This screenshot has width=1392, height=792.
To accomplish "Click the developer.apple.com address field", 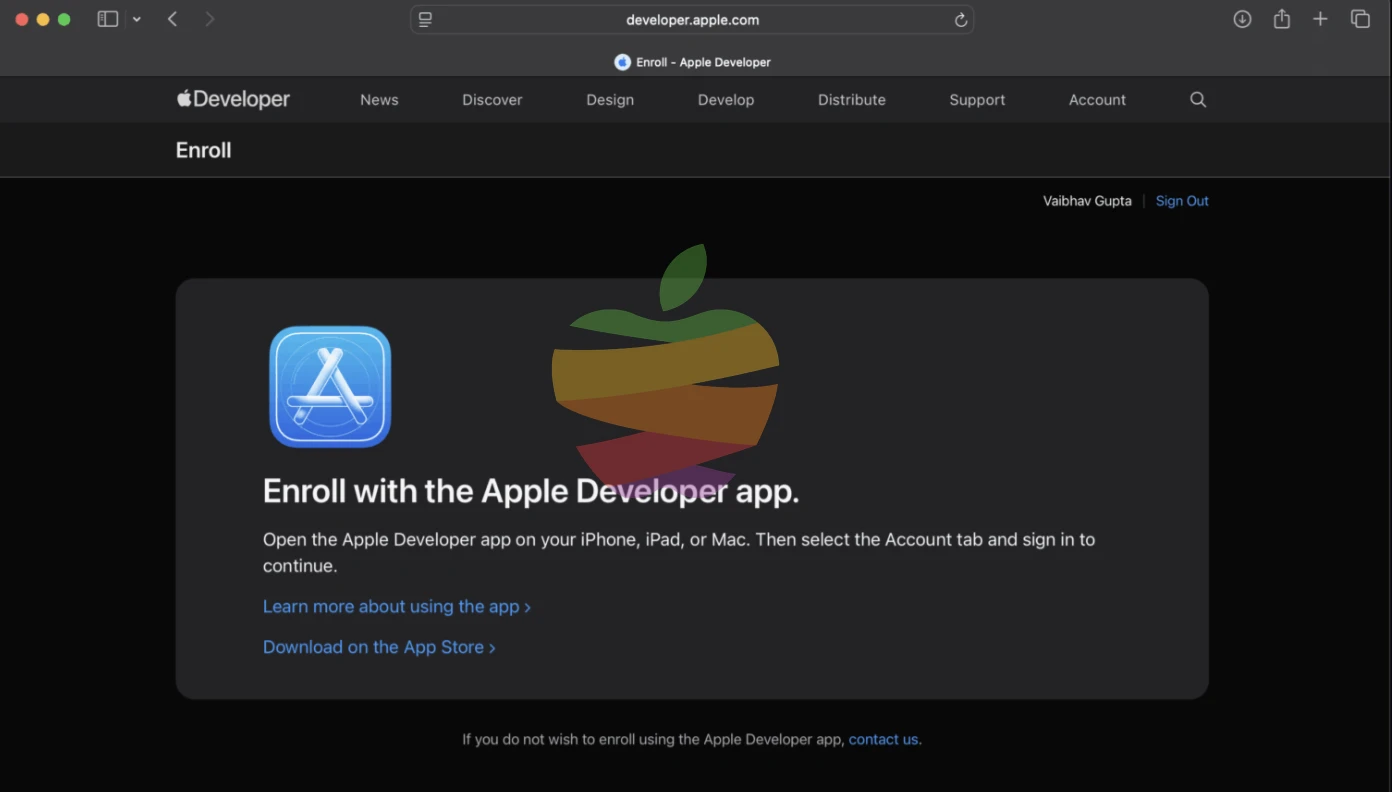I will (x=692, y=20).
